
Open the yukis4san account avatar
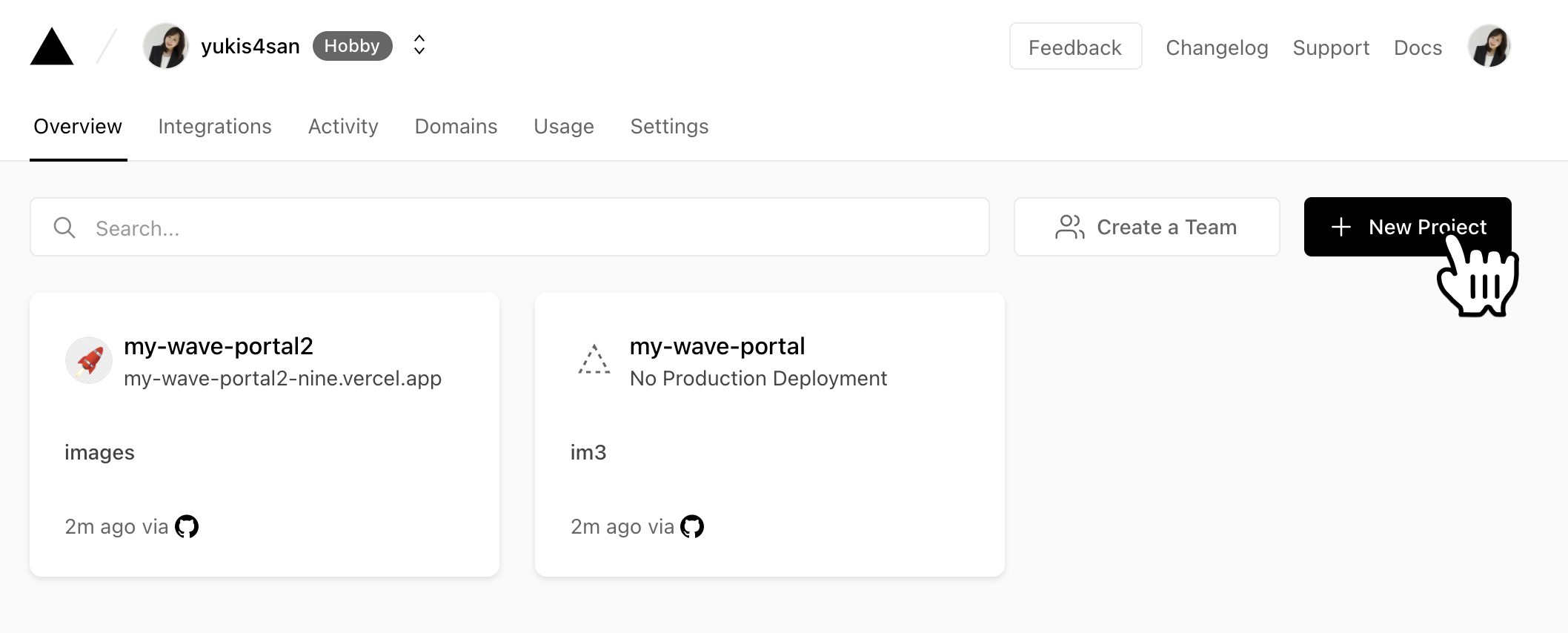pos(166,46)
